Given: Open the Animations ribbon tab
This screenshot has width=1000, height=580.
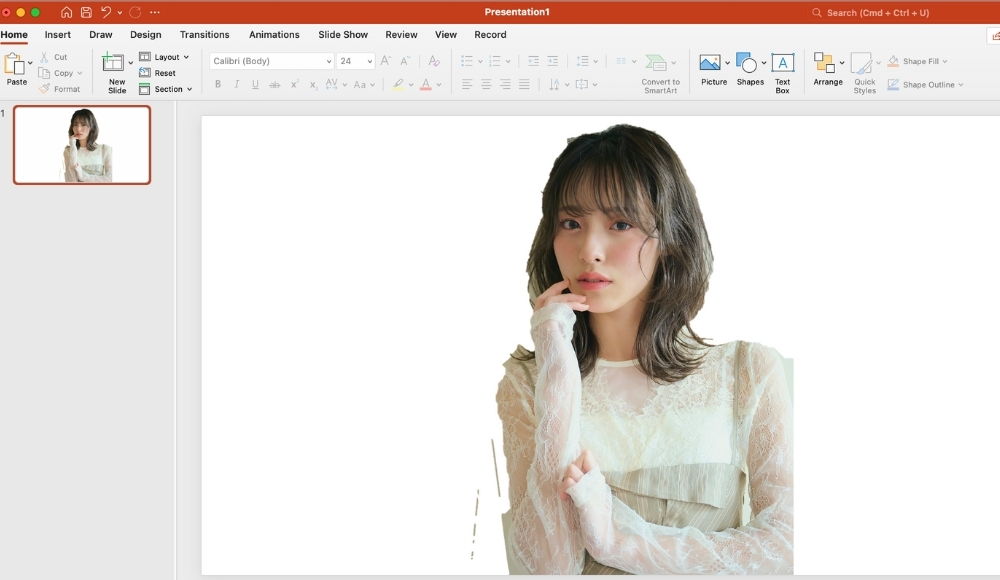Looking at the screenshot, I should pos(274,34).
